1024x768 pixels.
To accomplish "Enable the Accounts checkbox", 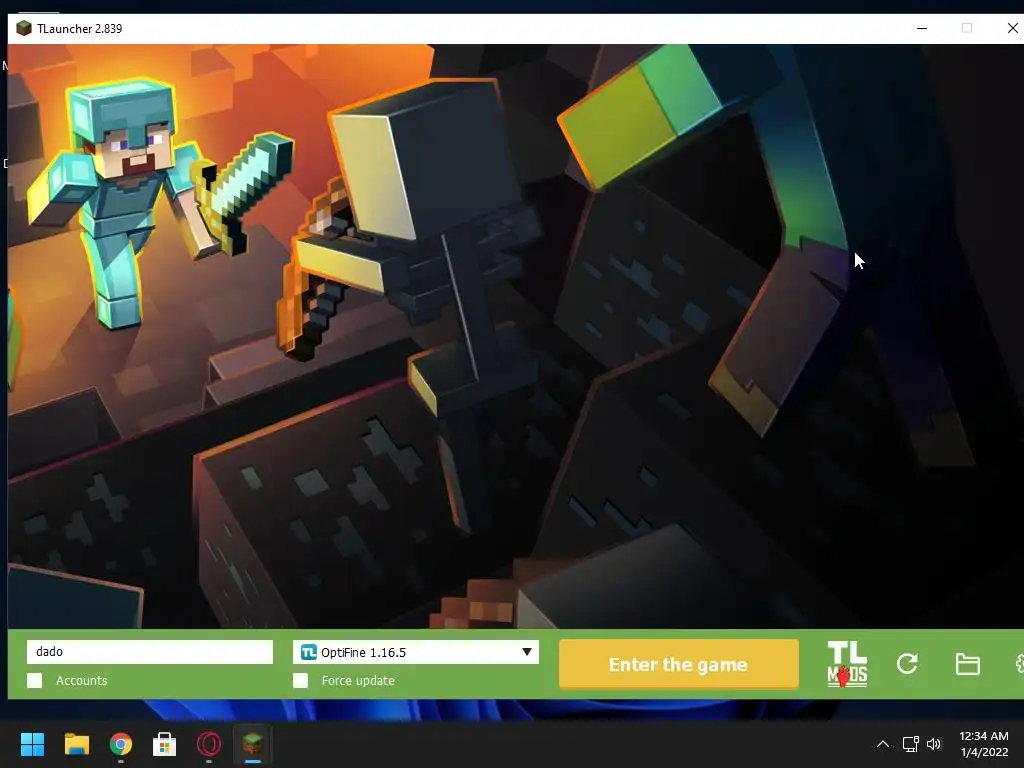I will [35, 680].
